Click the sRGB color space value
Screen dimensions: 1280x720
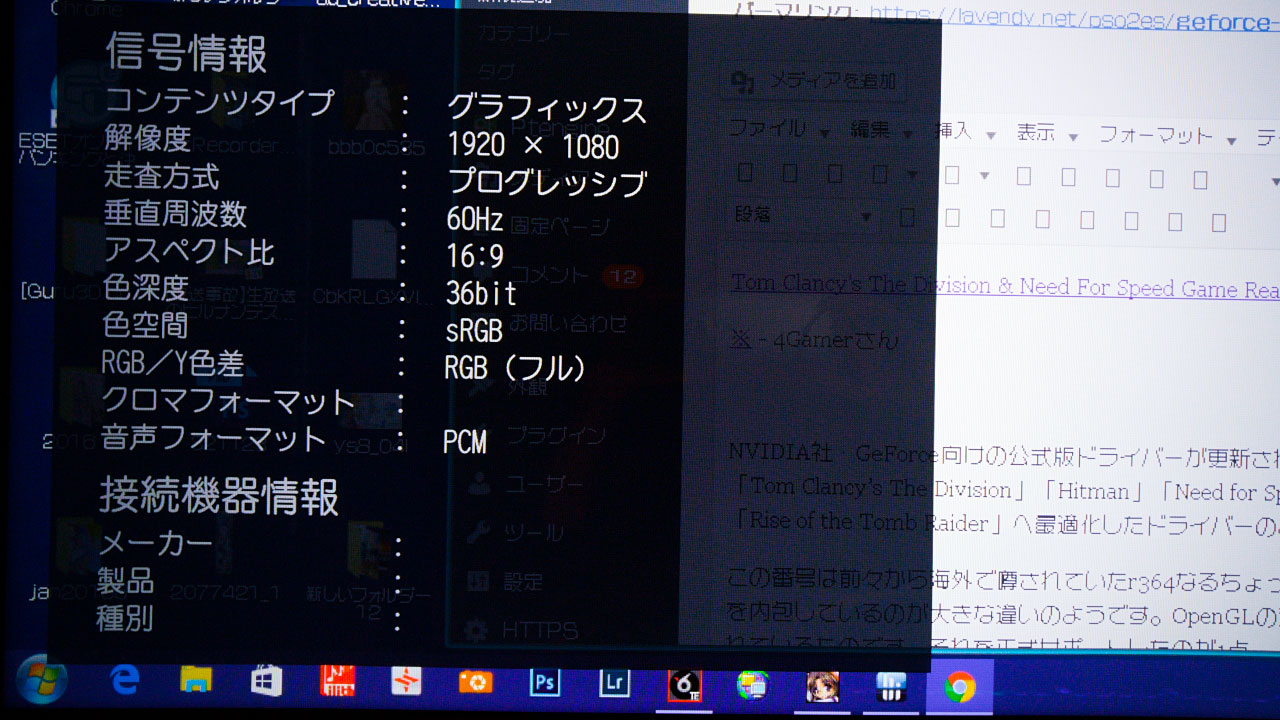pos(473,330)
